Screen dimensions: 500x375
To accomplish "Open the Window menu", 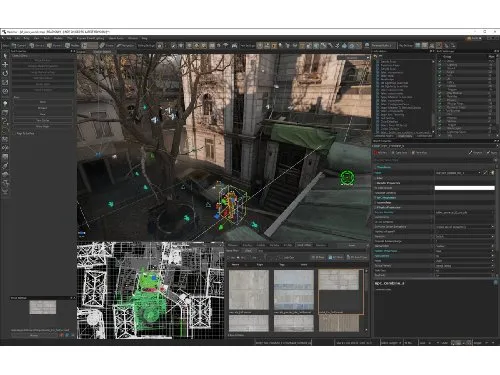I will [133, 38].
